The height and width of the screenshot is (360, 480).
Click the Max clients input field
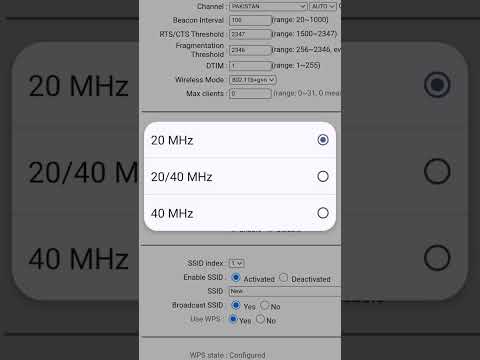250,93
